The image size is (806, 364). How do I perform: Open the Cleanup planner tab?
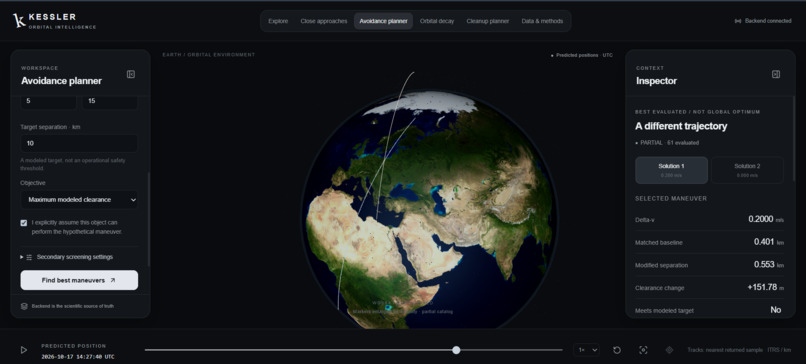pyautogui.click(x=488, y=21)
